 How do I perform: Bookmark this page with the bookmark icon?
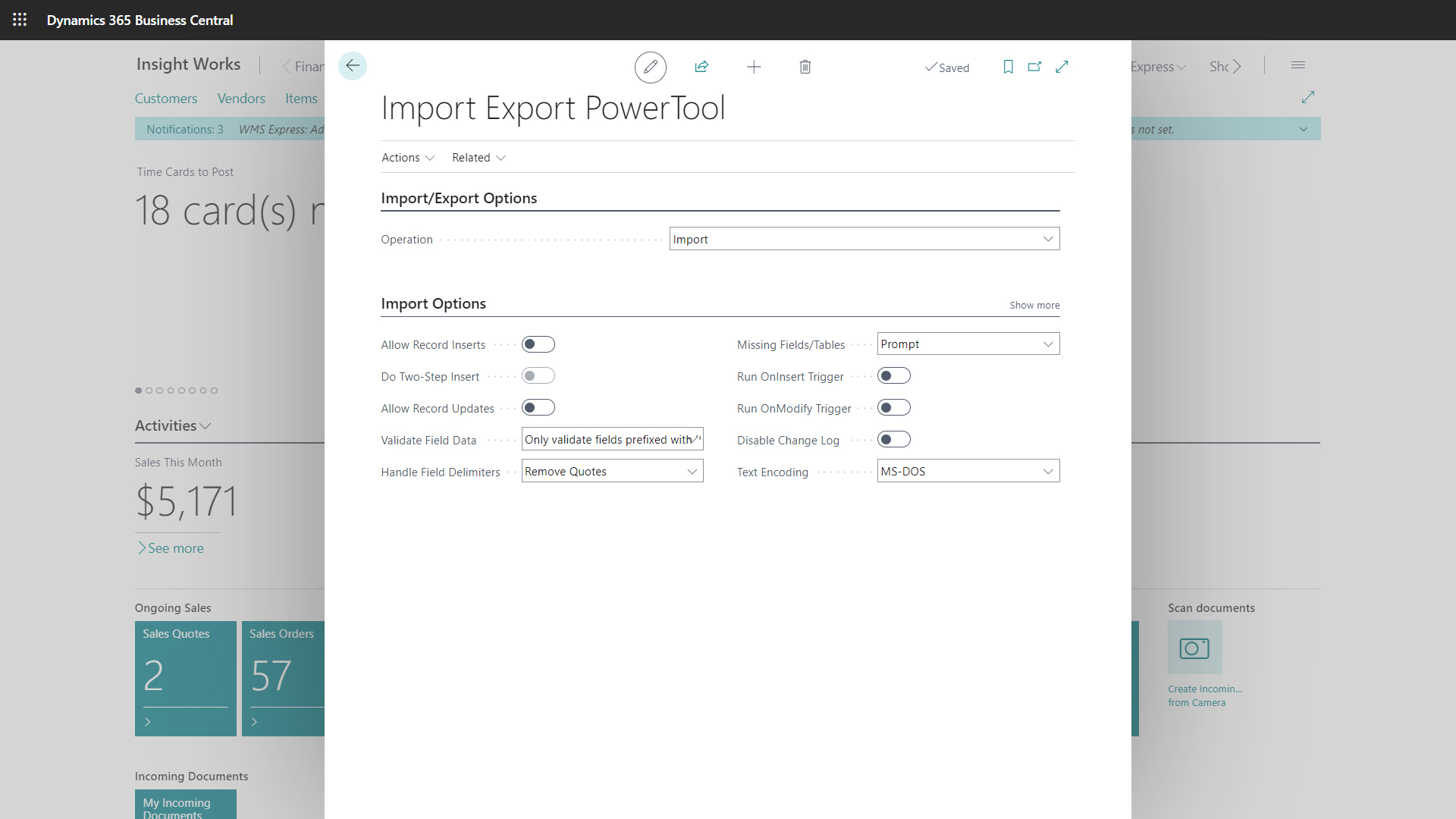coord(1007,67)
